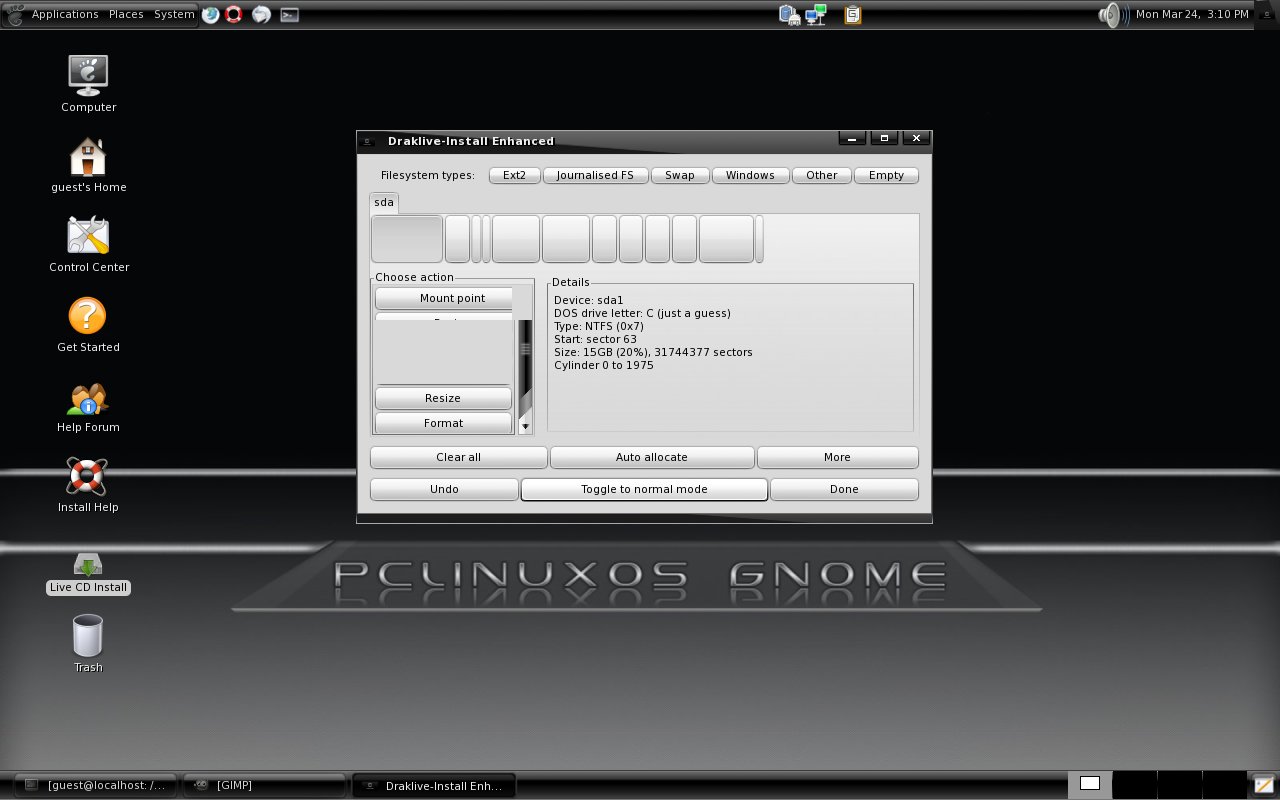
Task: Click the Resize action button
Action: pyautogui.click(x=443, y=398)
